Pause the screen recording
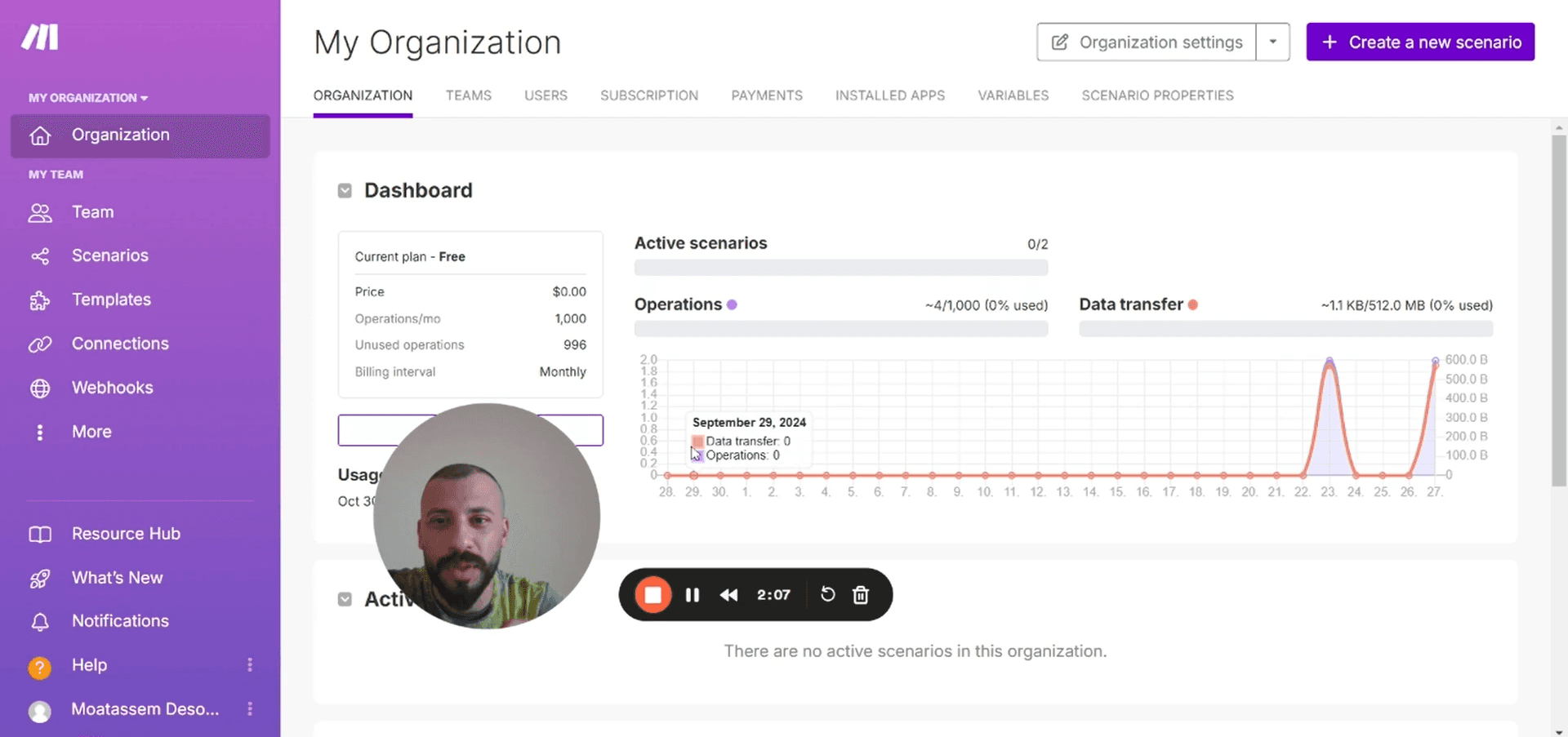Image resolution: width=1568 pixels, height=737 pixels. point(693,595)
